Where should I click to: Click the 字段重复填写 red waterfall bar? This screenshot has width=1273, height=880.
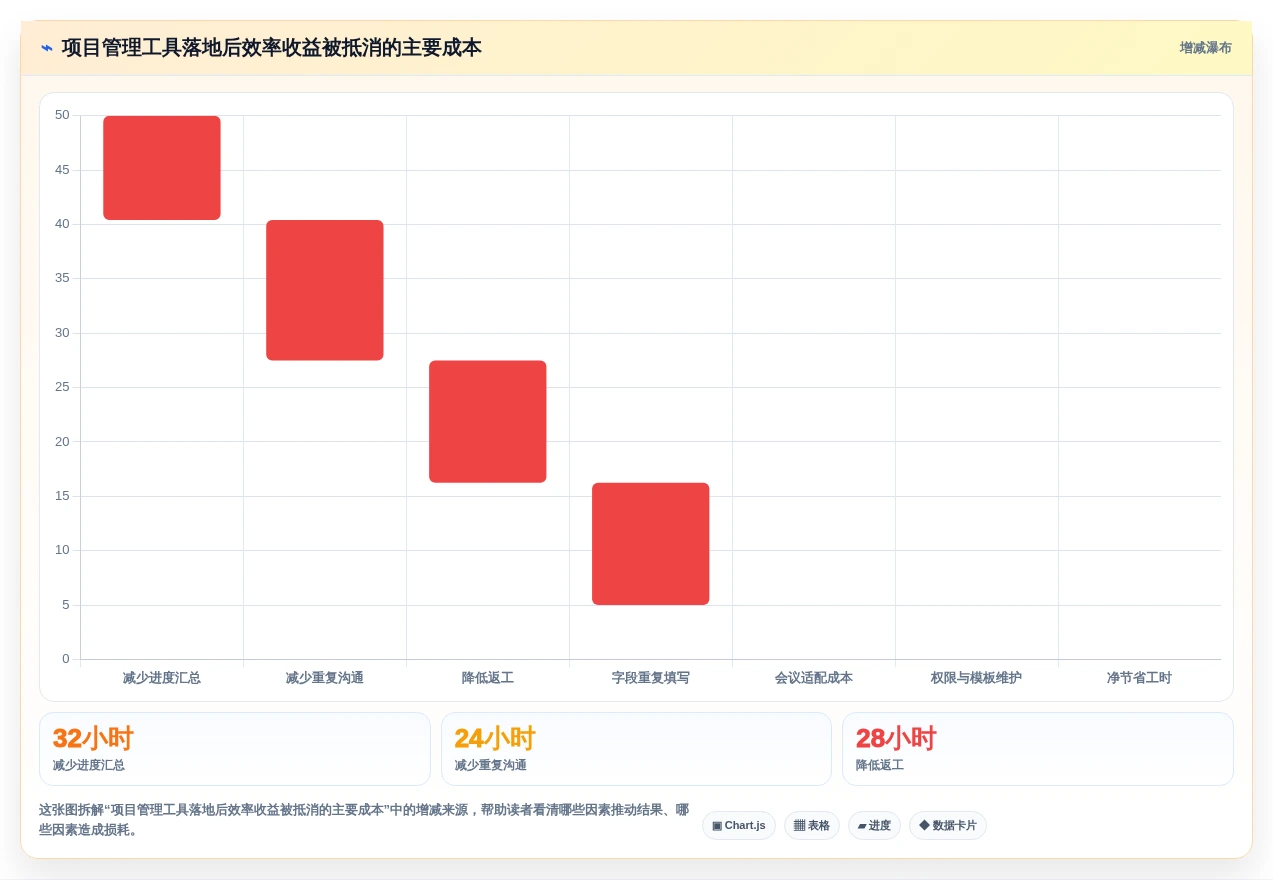pyautogui.click(x=651, y=544)
